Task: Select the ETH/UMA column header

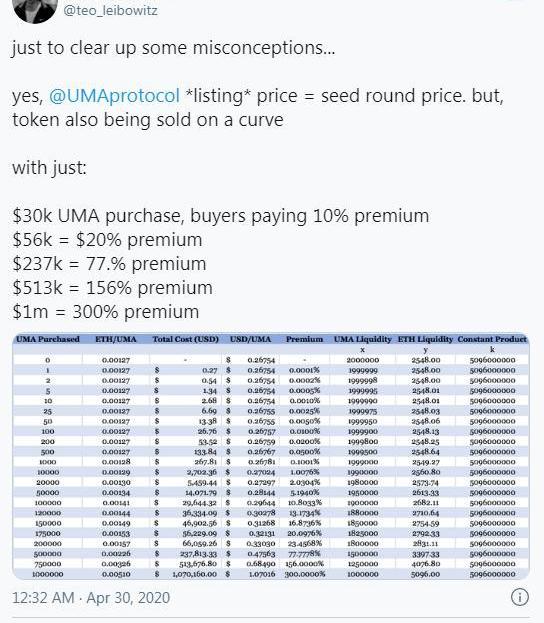Action: (x=116, y=339)
